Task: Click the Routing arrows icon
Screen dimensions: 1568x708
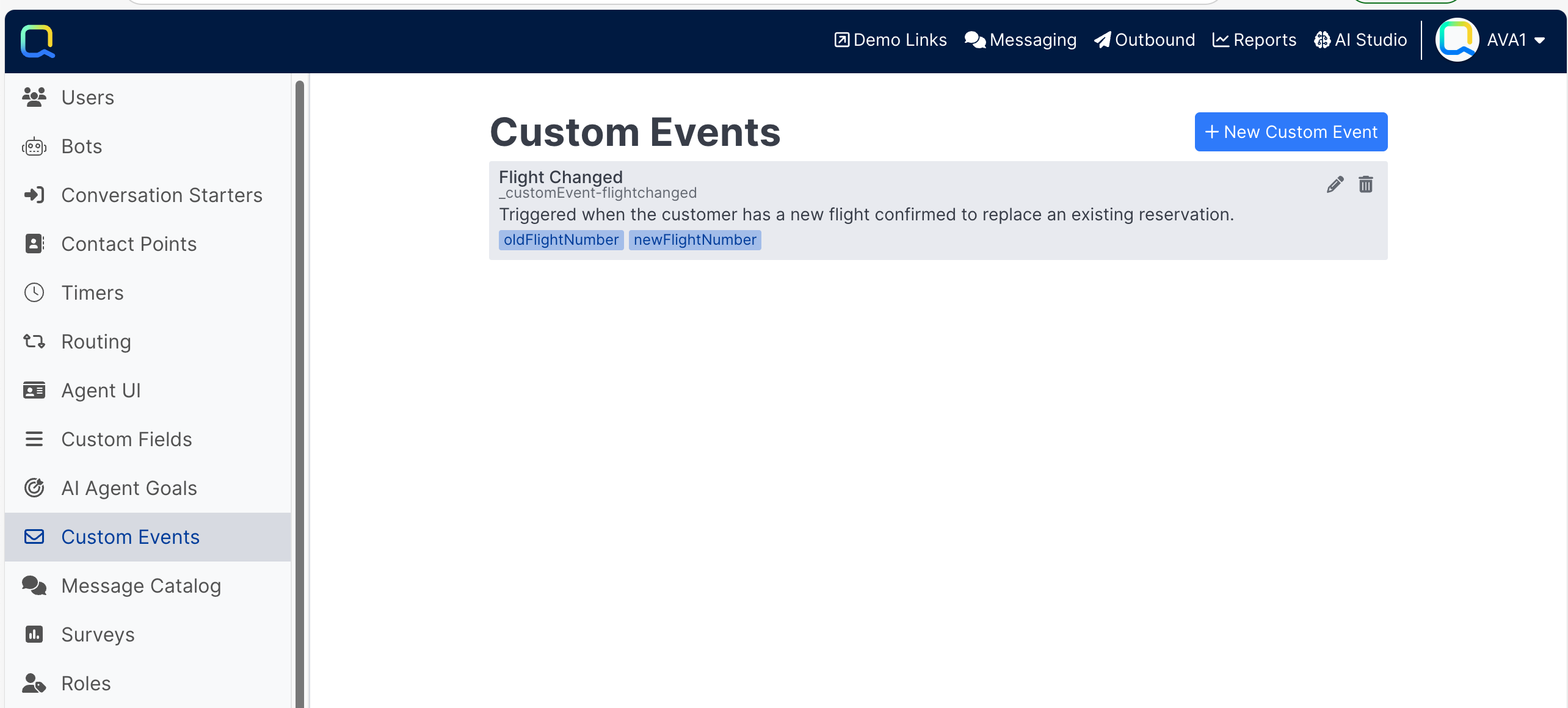Action: 34,342
